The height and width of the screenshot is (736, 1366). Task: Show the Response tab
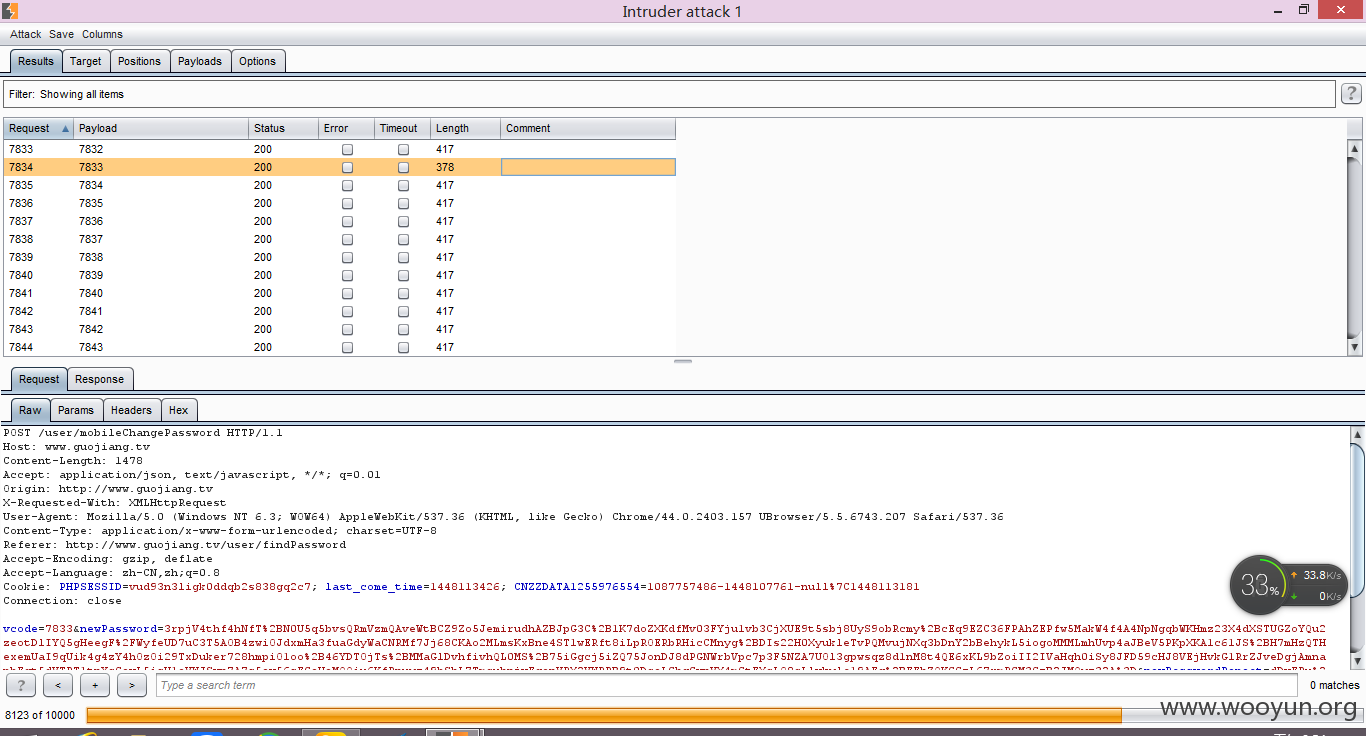(100, 379)
